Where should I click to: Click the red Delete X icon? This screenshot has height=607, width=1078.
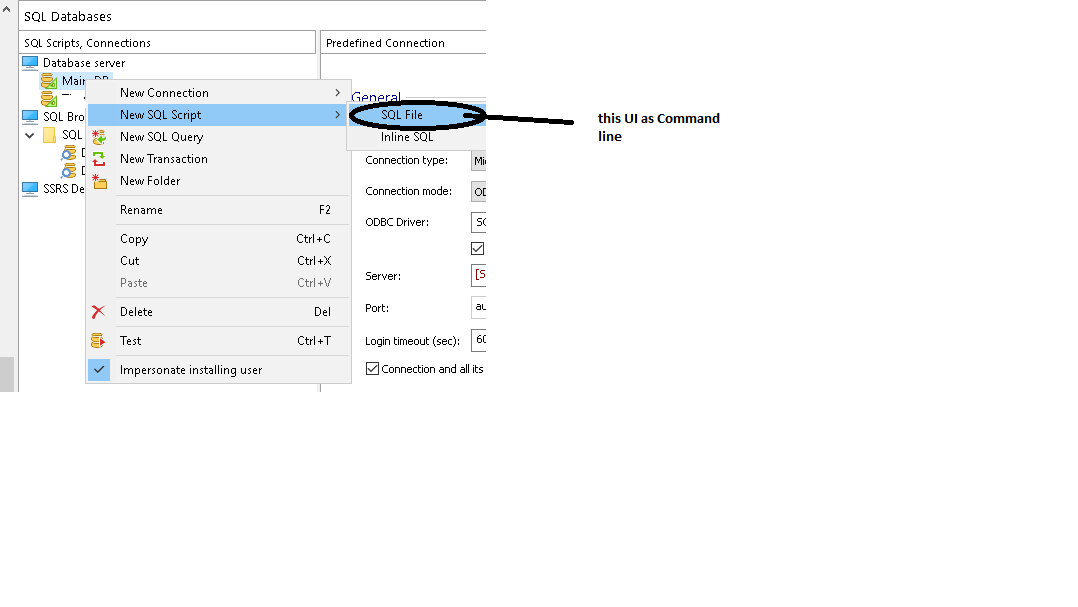click(x=98, y=312)
